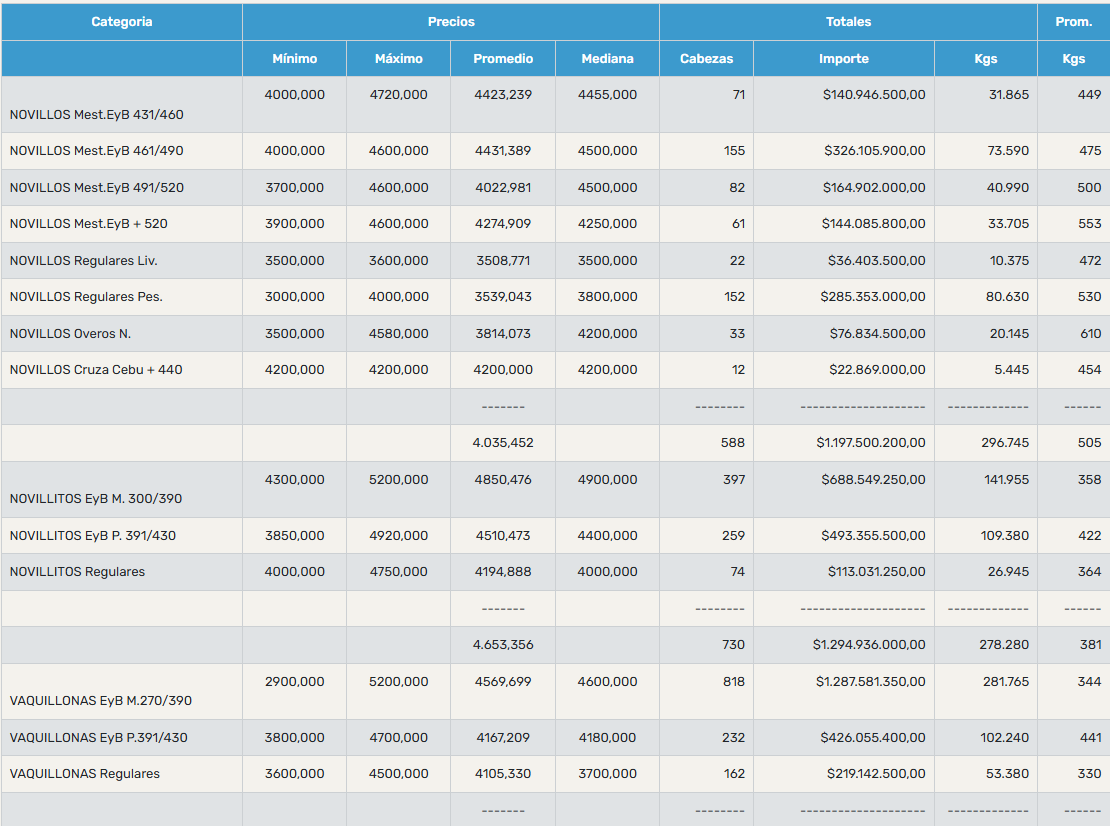Select the Precios group header
Viewport: 1110px width, 826px height.
coord(451,22)
